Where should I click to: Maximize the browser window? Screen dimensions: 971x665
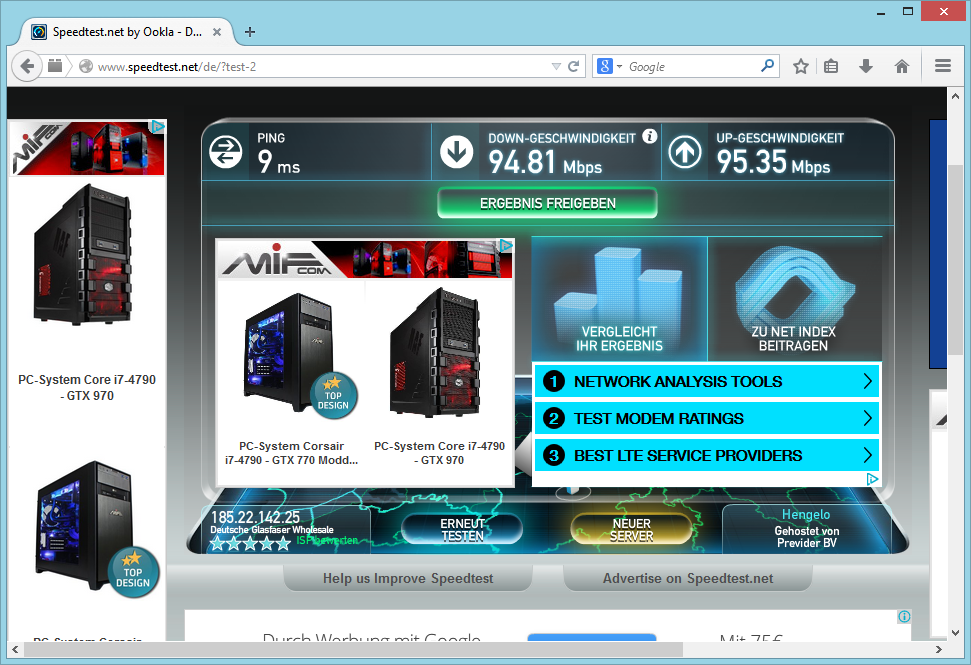(x=908, y=11)
